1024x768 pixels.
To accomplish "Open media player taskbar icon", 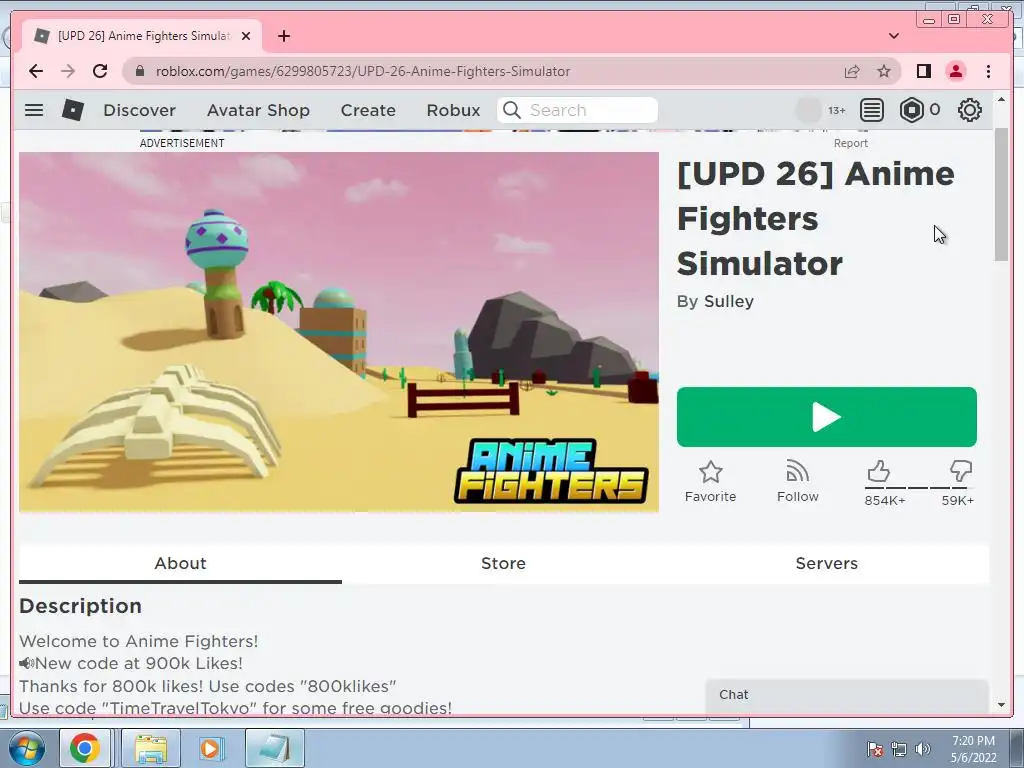I will [210, 748].
